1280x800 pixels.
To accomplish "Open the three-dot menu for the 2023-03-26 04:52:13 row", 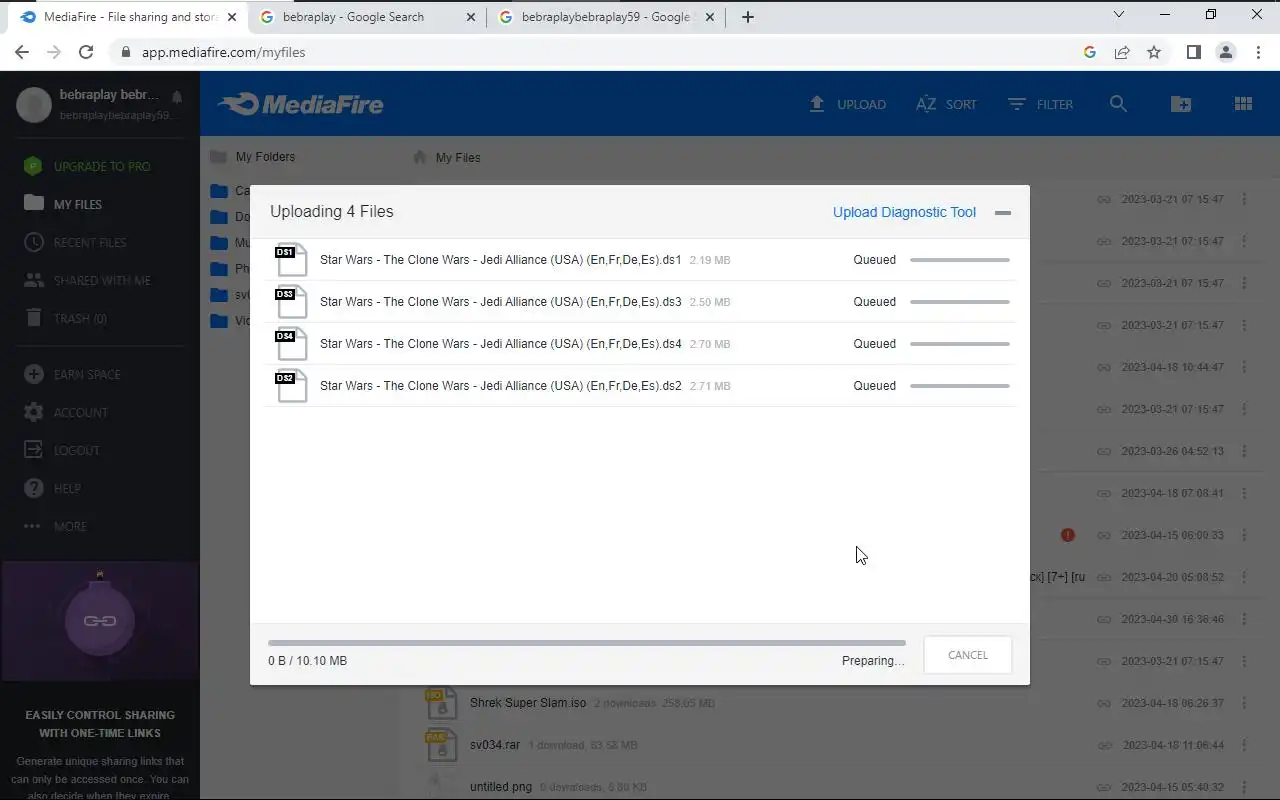I will pos(1244,451).
